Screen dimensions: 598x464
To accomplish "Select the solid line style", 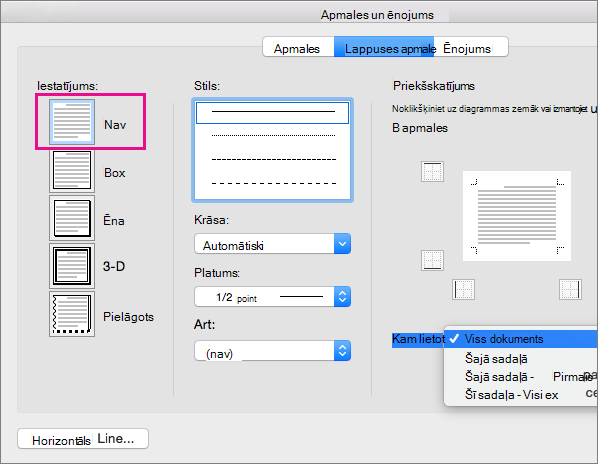I will pos(272,112).
